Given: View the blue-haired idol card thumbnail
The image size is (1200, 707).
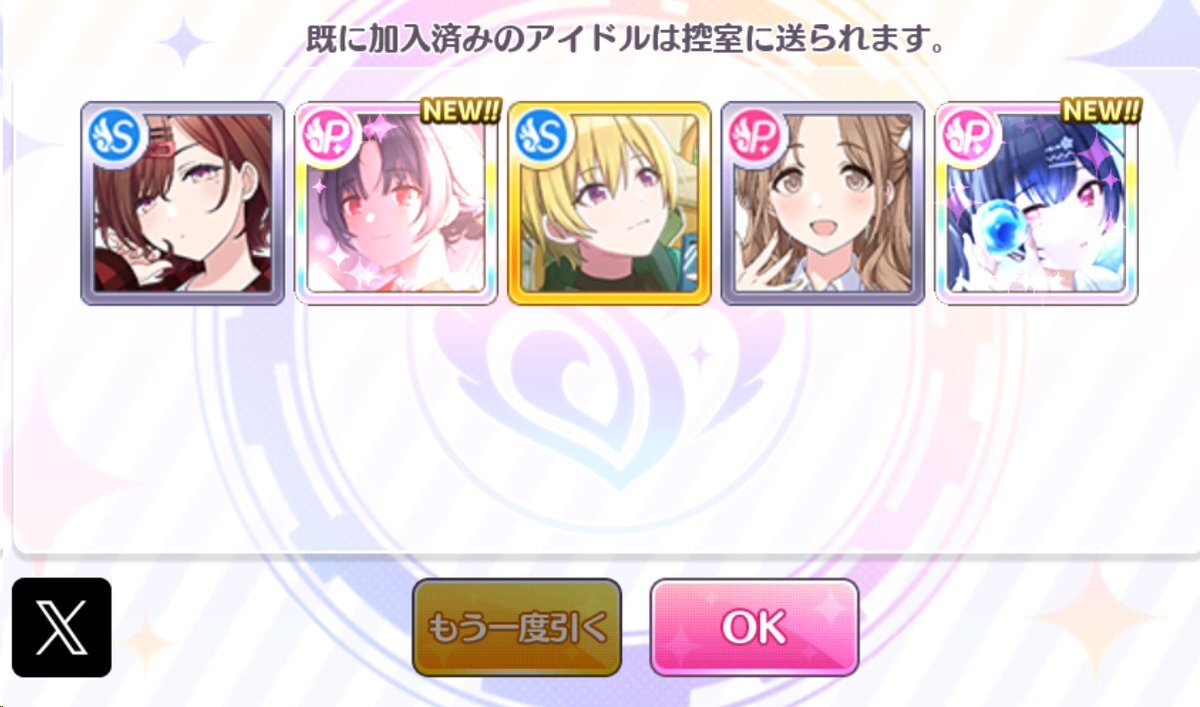Looking at the screenshot, I should (1037, 203).
